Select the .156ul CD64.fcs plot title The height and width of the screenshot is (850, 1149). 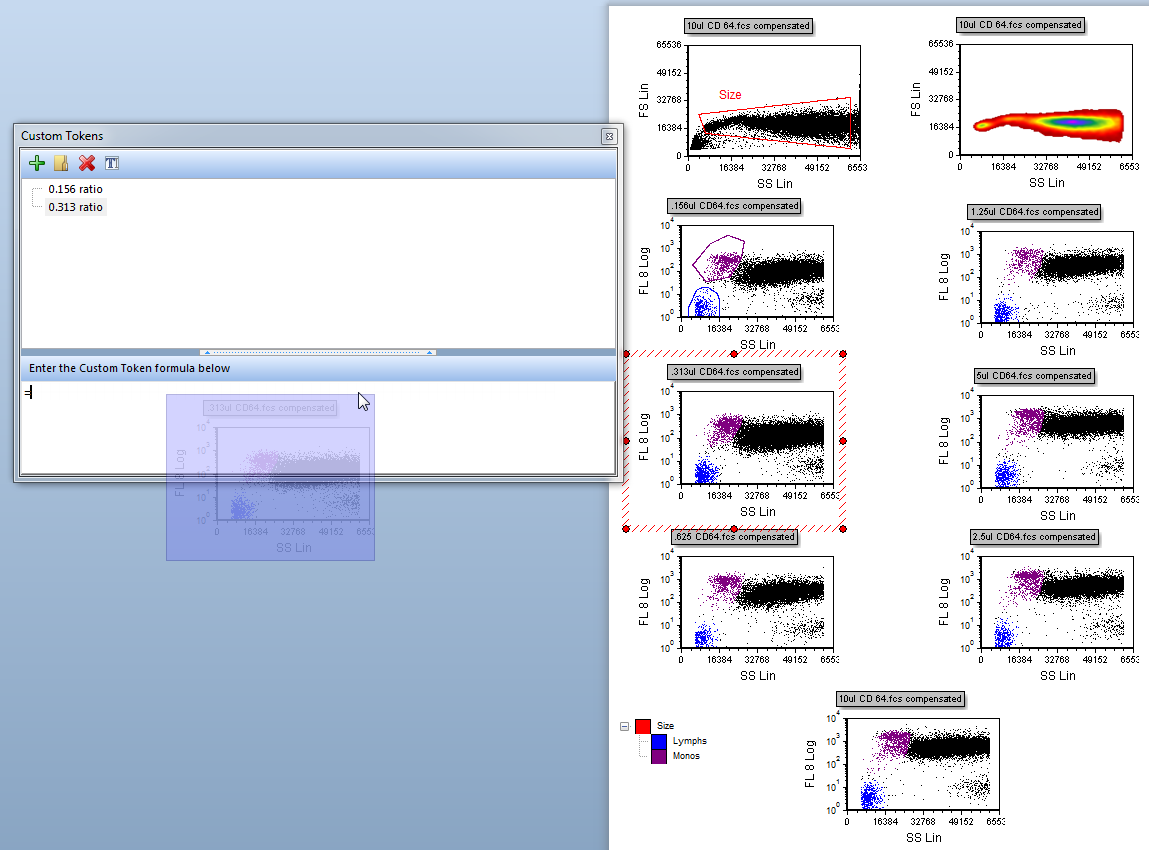(735, 206)
